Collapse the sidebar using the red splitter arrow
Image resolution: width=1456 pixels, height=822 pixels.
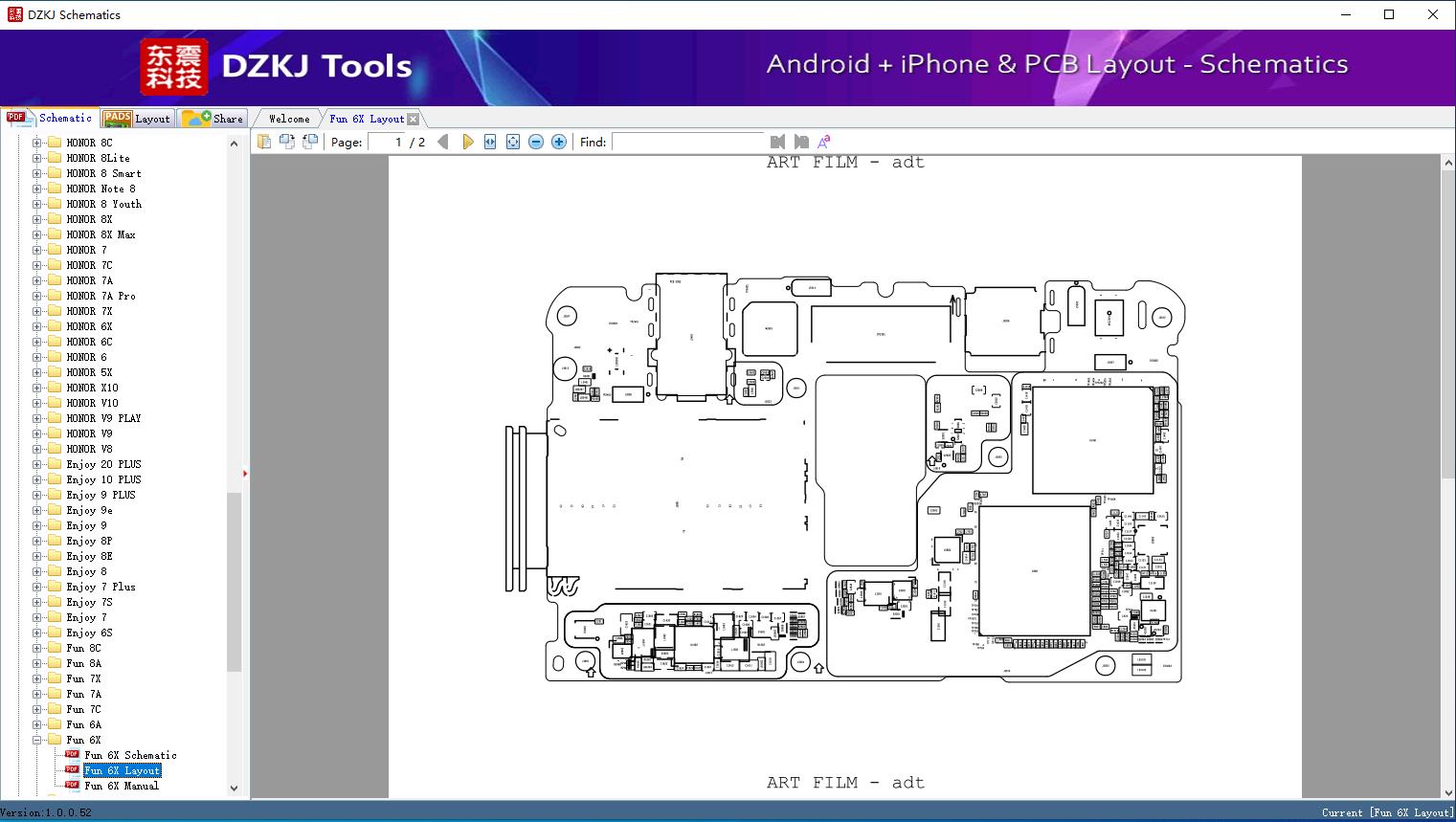(245, 474)
